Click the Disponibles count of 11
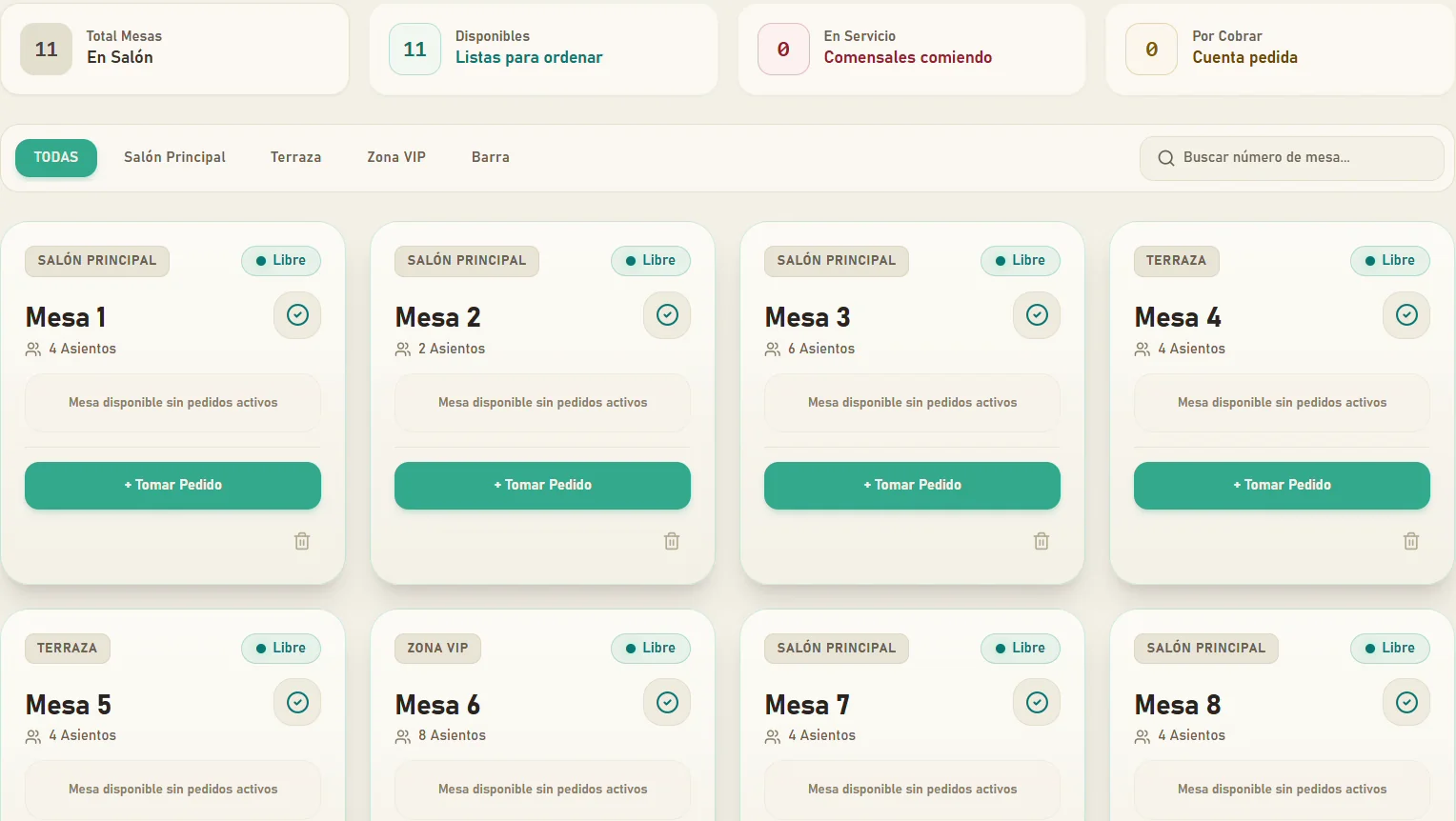This screenshot has height=821, width=1456. point(415,50)
